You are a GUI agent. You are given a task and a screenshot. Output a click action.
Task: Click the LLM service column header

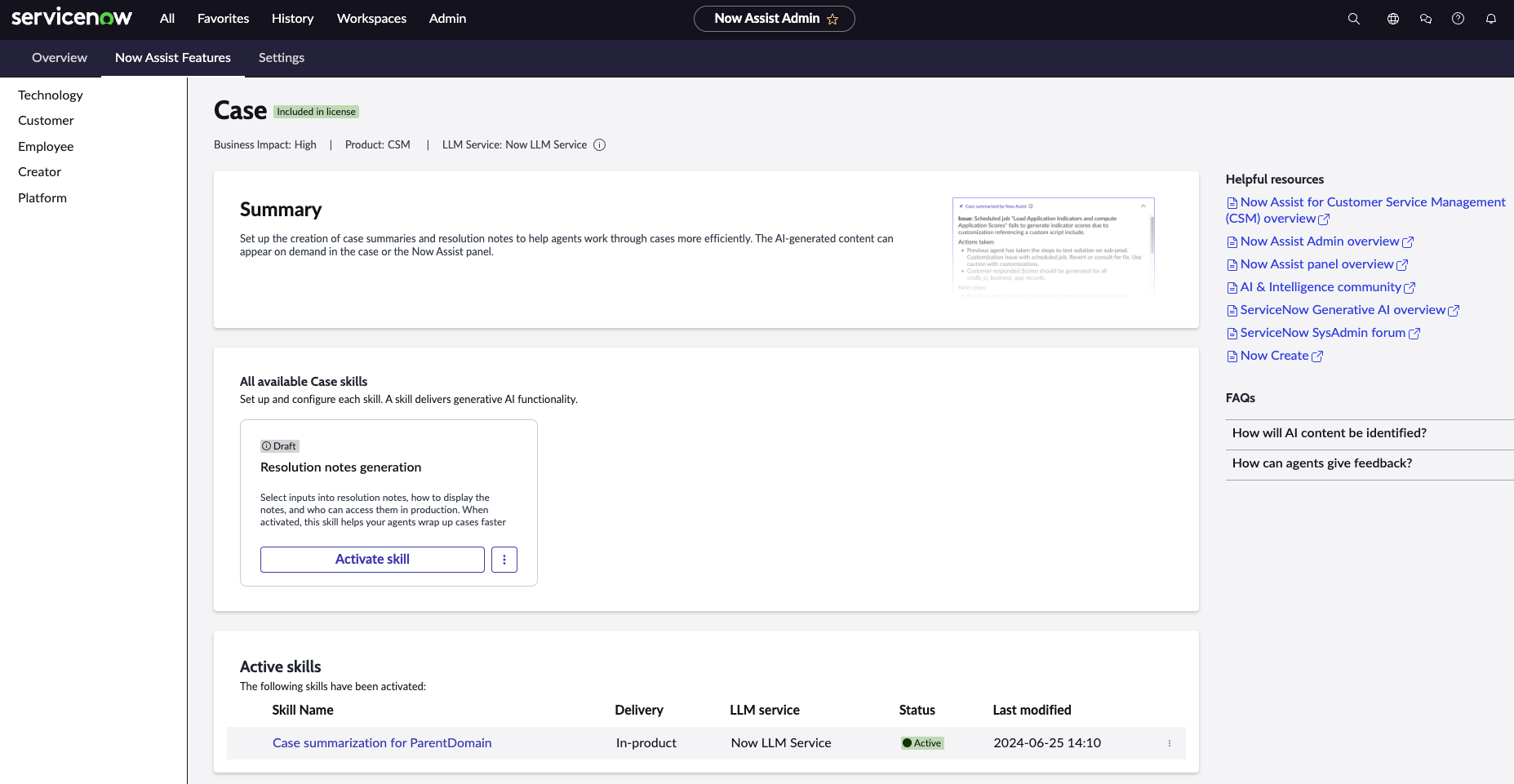click(x=765, y=711)
